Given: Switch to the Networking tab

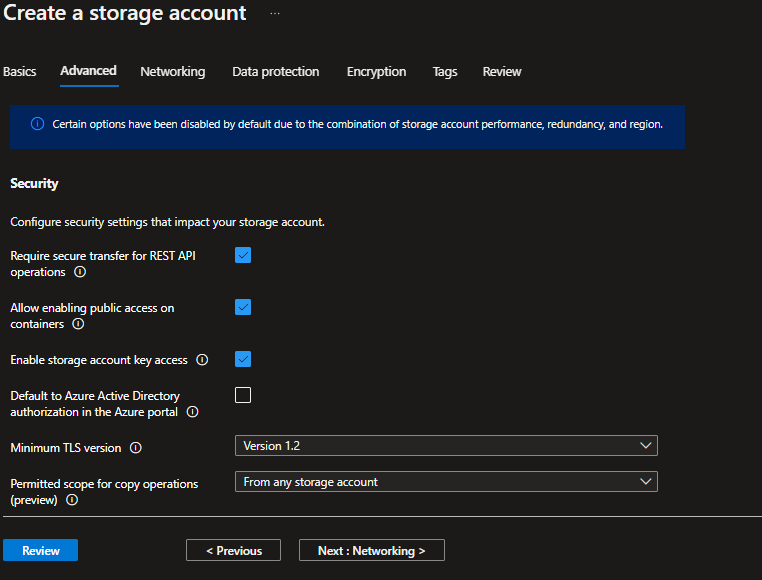Looking at the screenshot, I should tap(172, 72).
